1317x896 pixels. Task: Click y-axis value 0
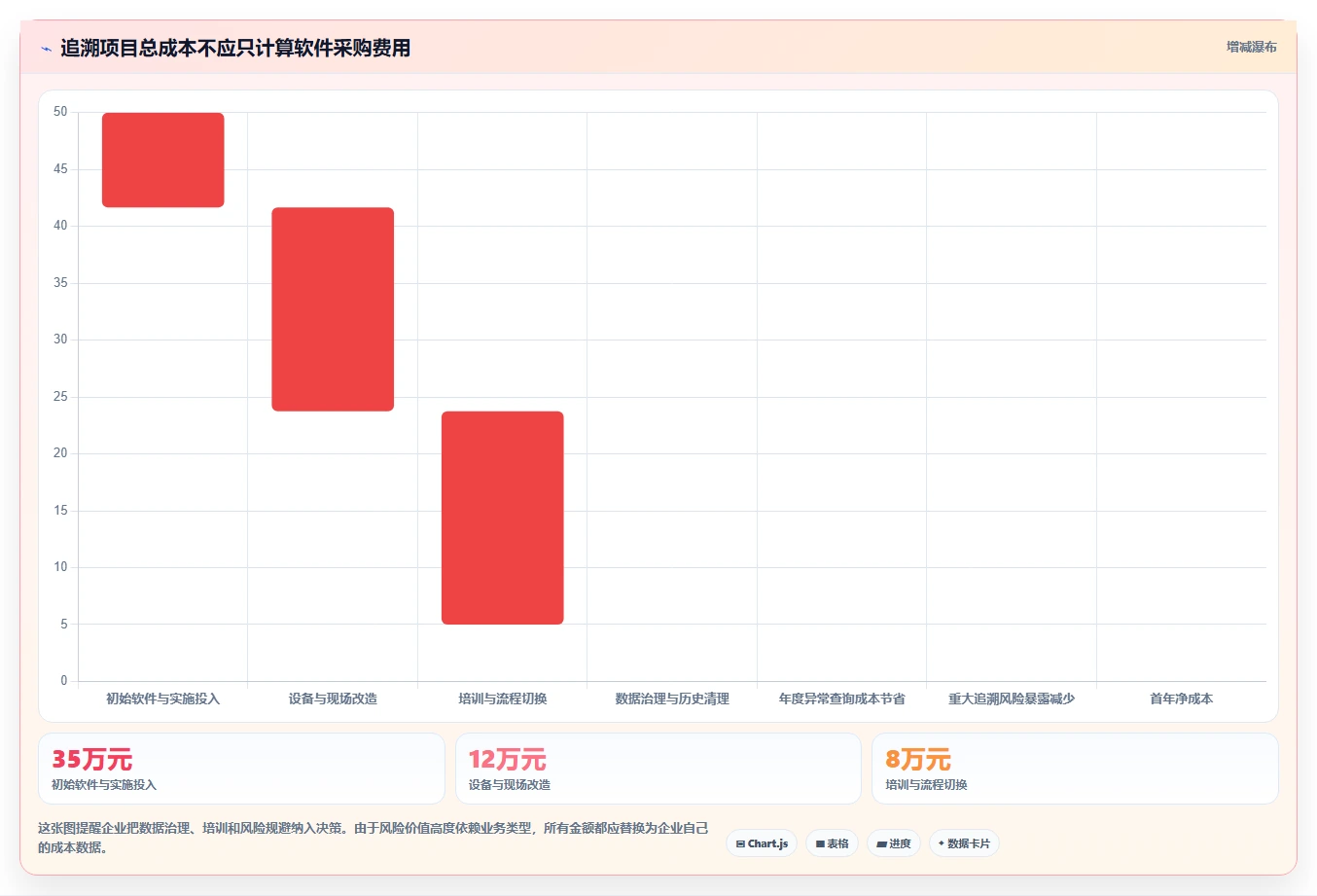[x=64, y=681]
